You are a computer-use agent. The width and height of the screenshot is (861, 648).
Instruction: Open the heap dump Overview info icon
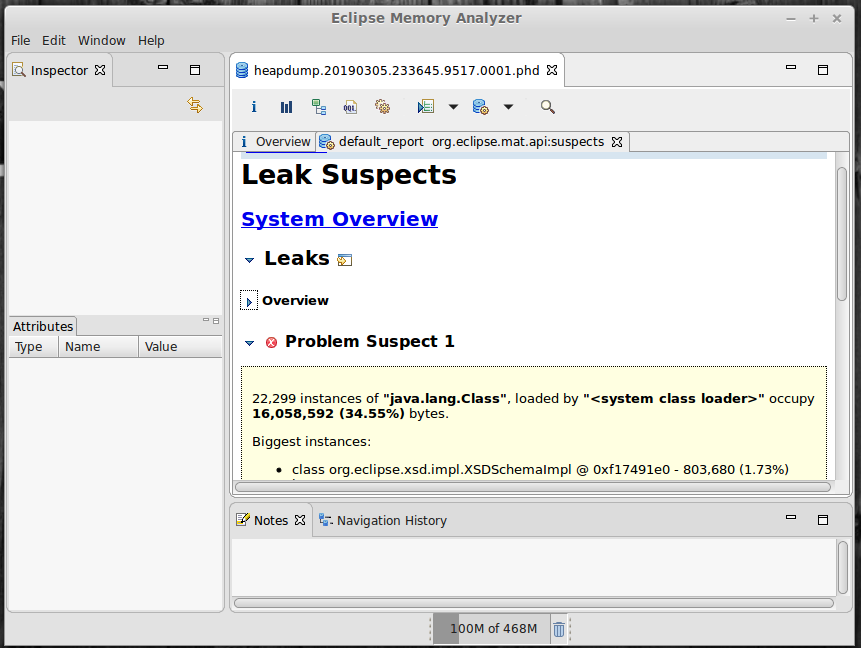(254, 107)
